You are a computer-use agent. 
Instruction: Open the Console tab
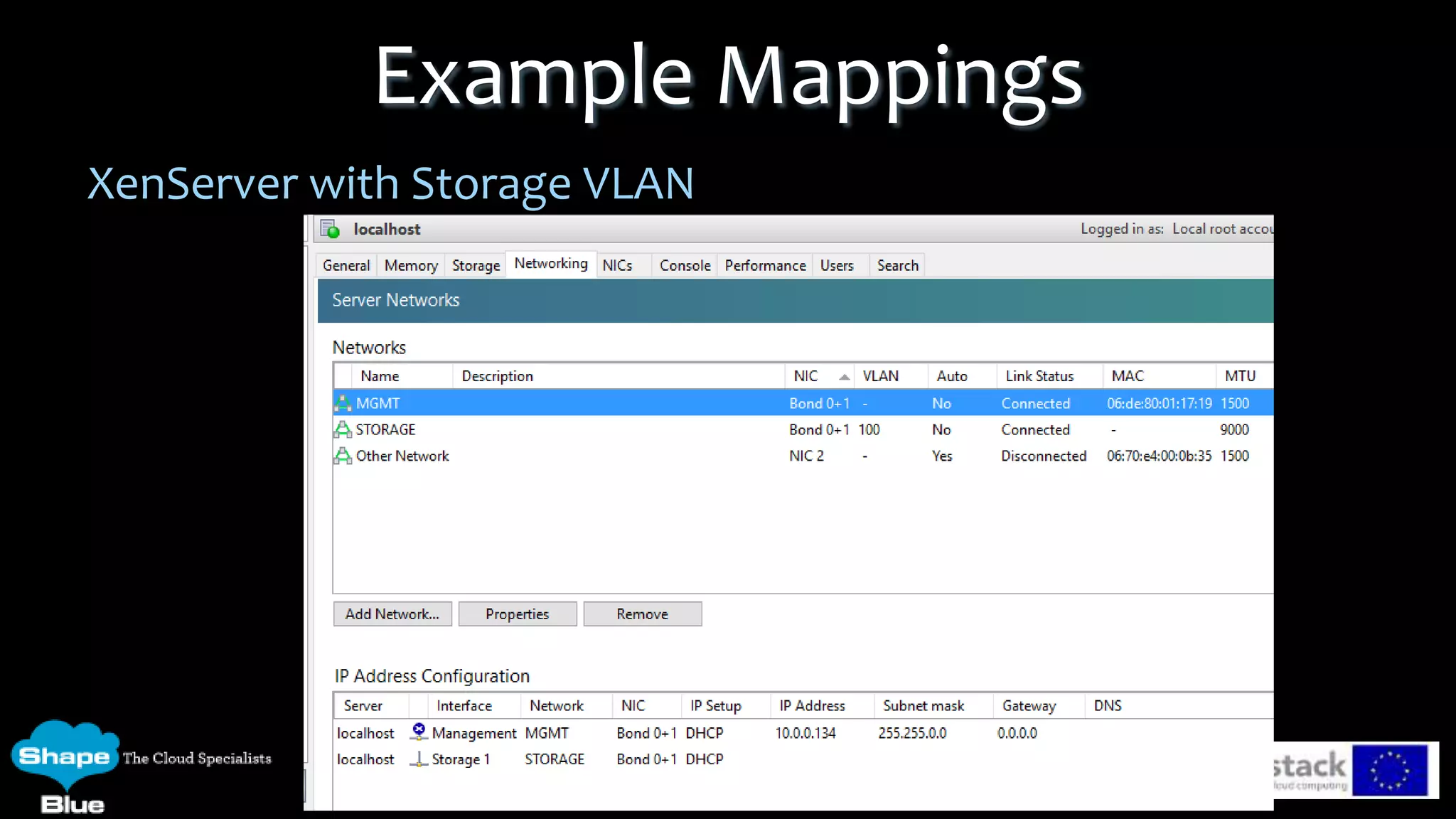[685, 265]
